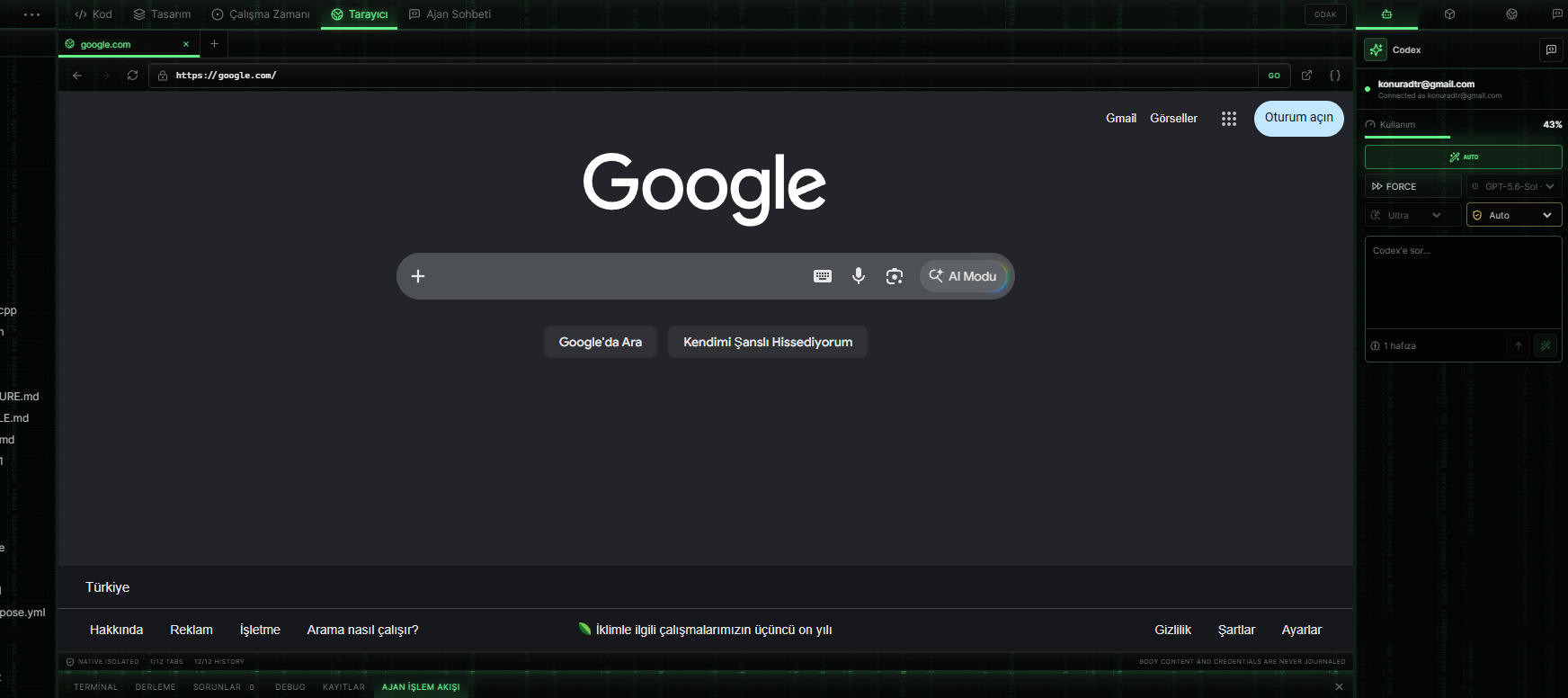The width and height of the screenshot is (1568, 698).
Task: Open the Görseller link
Action: 1173,118
